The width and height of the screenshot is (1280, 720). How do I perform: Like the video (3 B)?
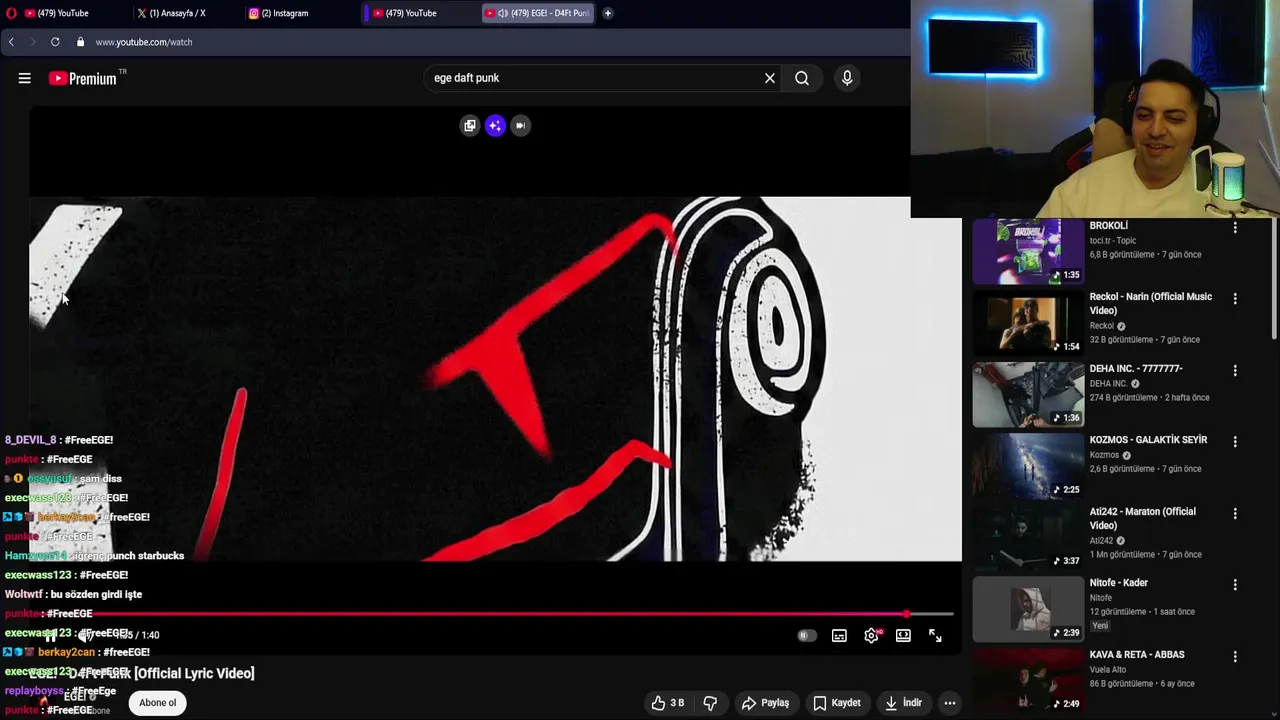668,703
